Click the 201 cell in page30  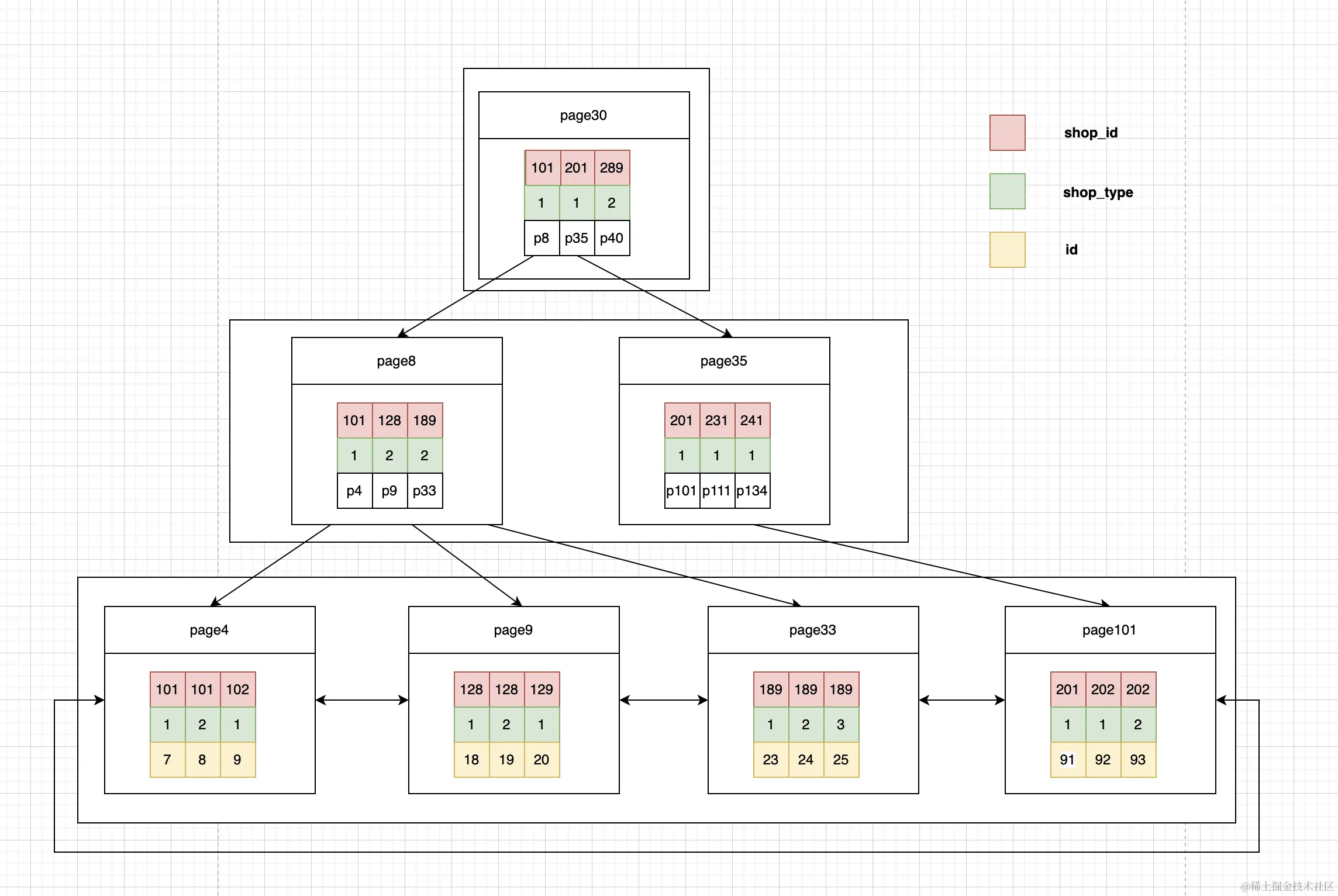tap(577, 168)
